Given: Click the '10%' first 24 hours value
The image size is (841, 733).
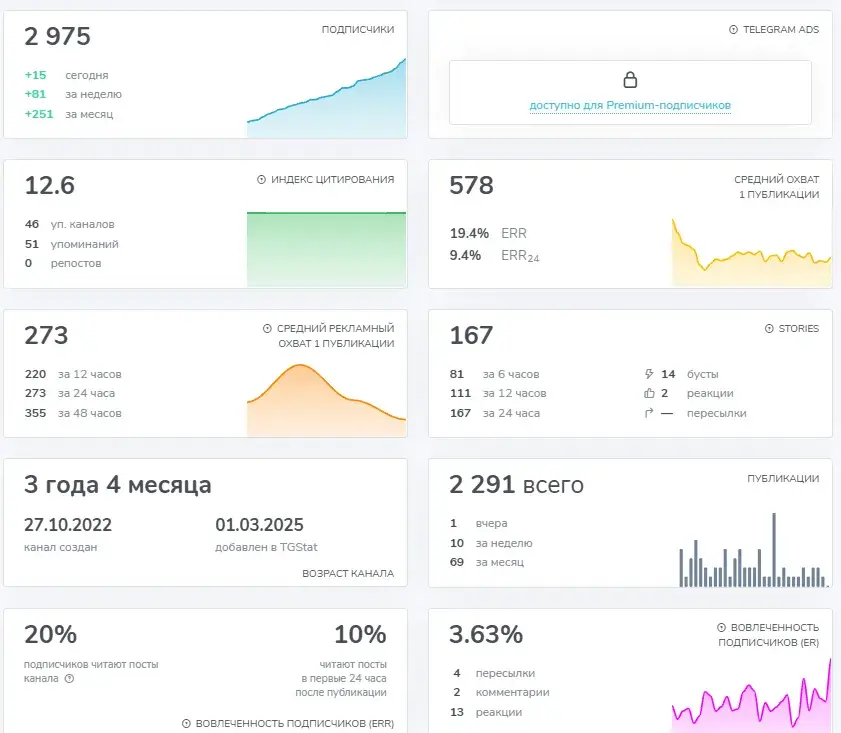Looking at the screenshot, I should [360, 634].
